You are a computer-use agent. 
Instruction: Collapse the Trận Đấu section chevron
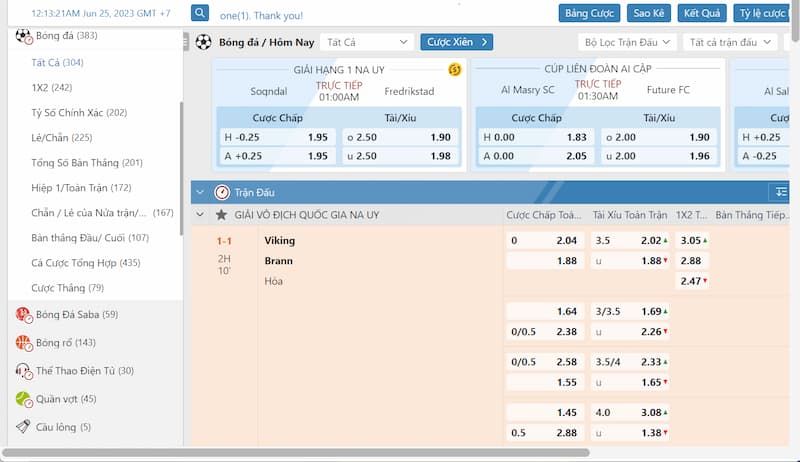[200, 192]
